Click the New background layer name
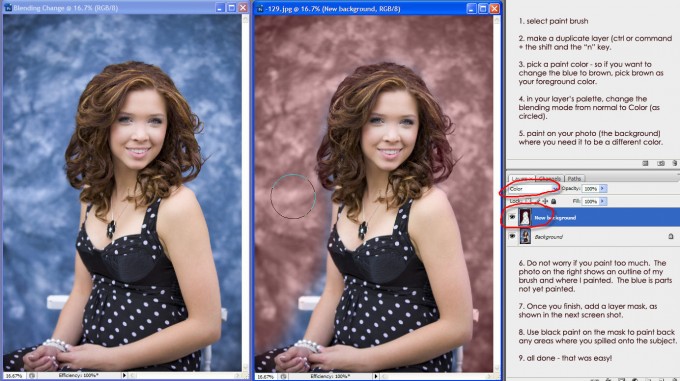Viewport: 680px width, 381px height. [555, 218]
